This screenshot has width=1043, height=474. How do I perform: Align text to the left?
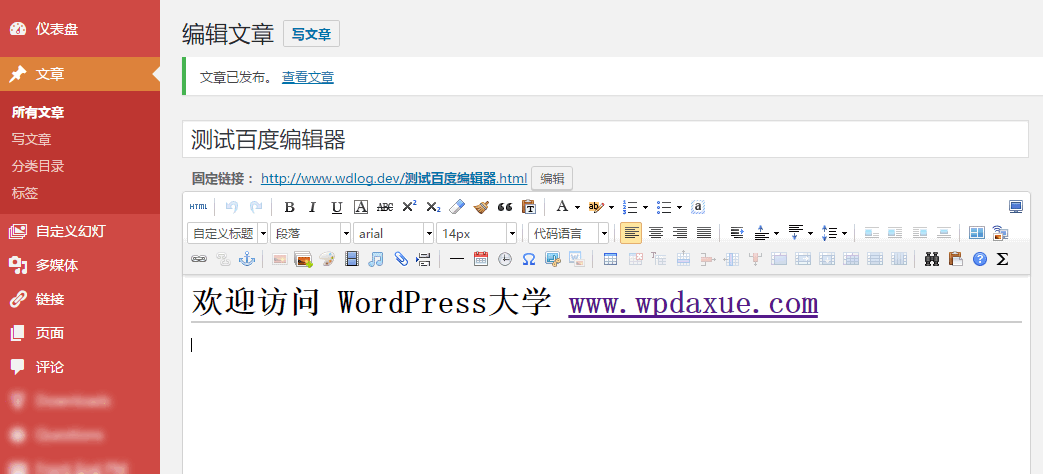(631, 233)
